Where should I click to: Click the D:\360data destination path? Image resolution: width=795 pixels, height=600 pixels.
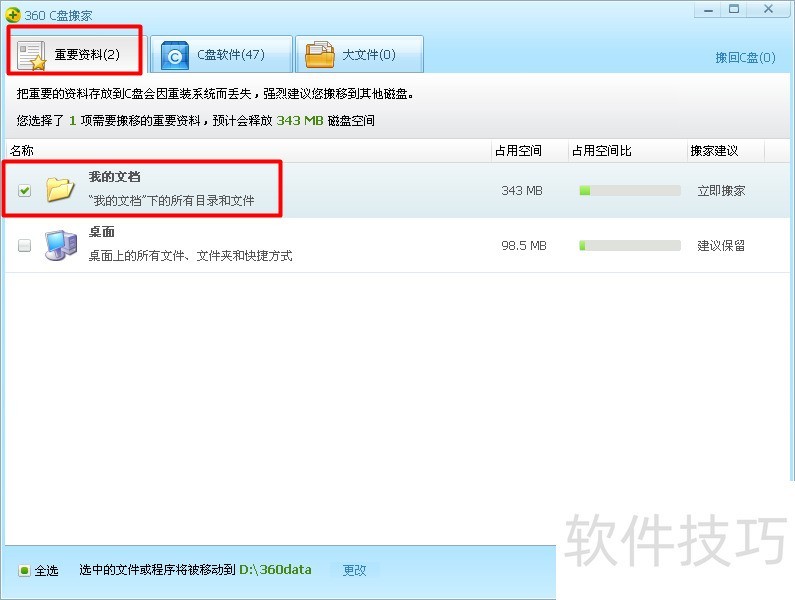(275, 570)
